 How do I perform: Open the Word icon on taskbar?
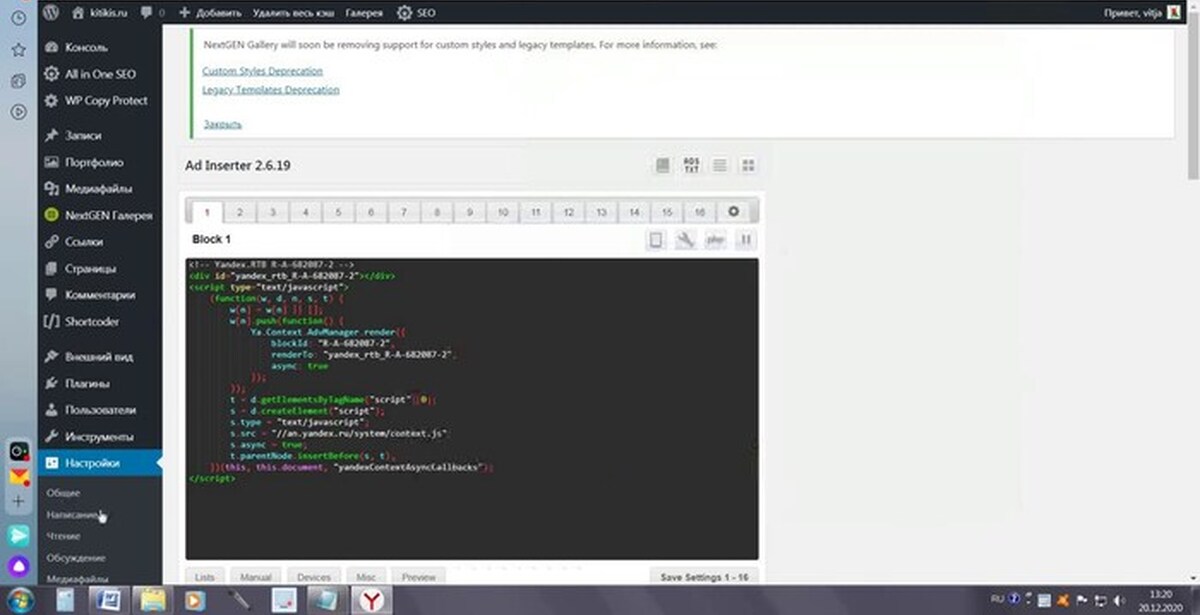(x=108, y=600)
